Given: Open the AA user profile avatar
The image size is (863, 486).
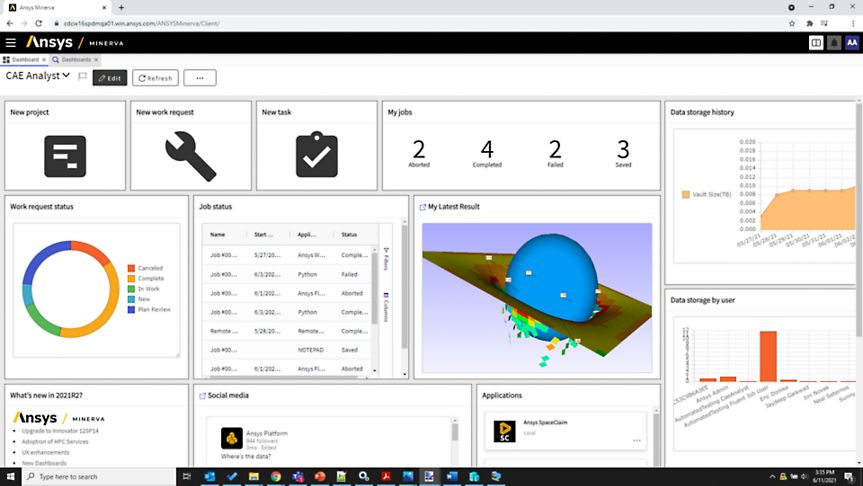Looking at the screenshot, I should pos(851,42).
